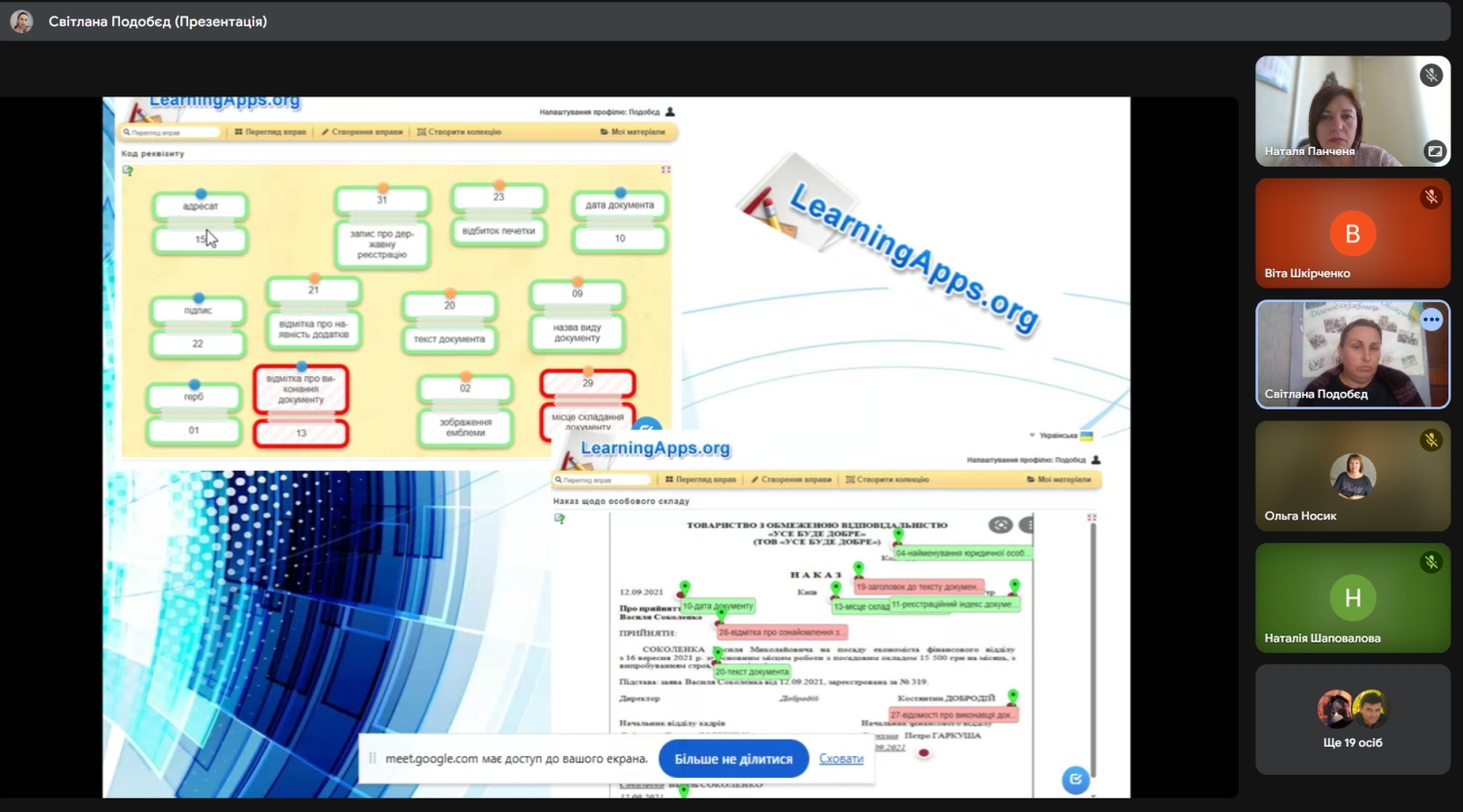Image resolution: width=1463 pixels, height=812 pixels.
Task: Click blue check-answers button in Наказ exercise
Action: click(x=1075, y=779)
